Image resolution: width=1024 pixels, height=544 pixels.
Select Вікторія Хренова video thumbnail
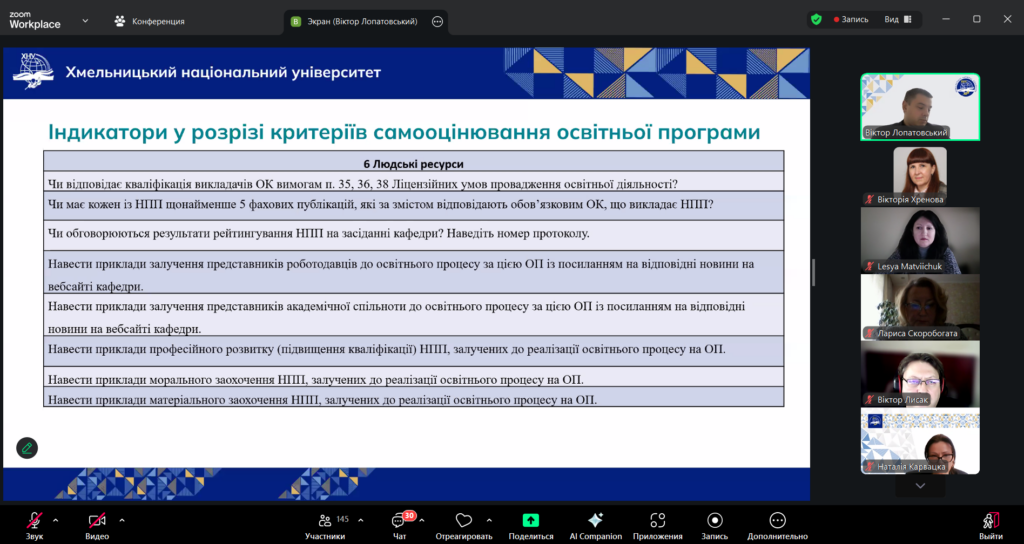[x=920, y=174]
